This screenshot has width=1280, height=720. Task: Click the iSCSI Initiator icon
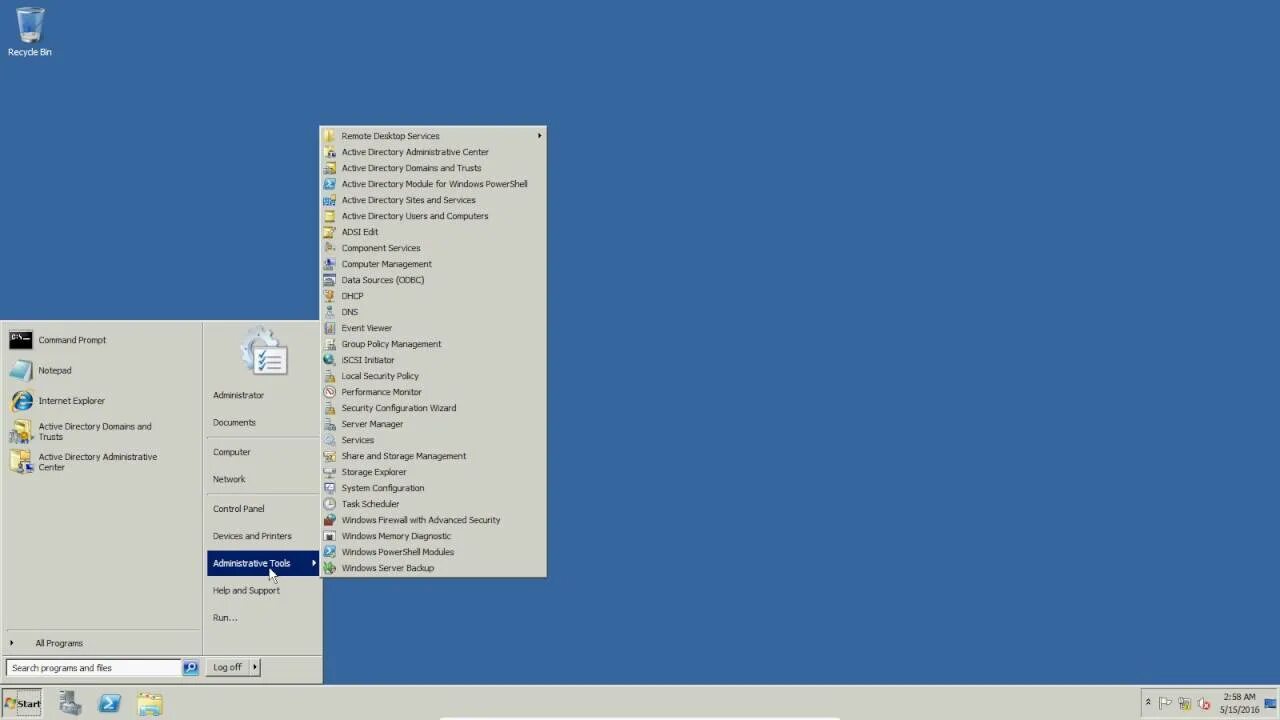click(x=329, y=360)
